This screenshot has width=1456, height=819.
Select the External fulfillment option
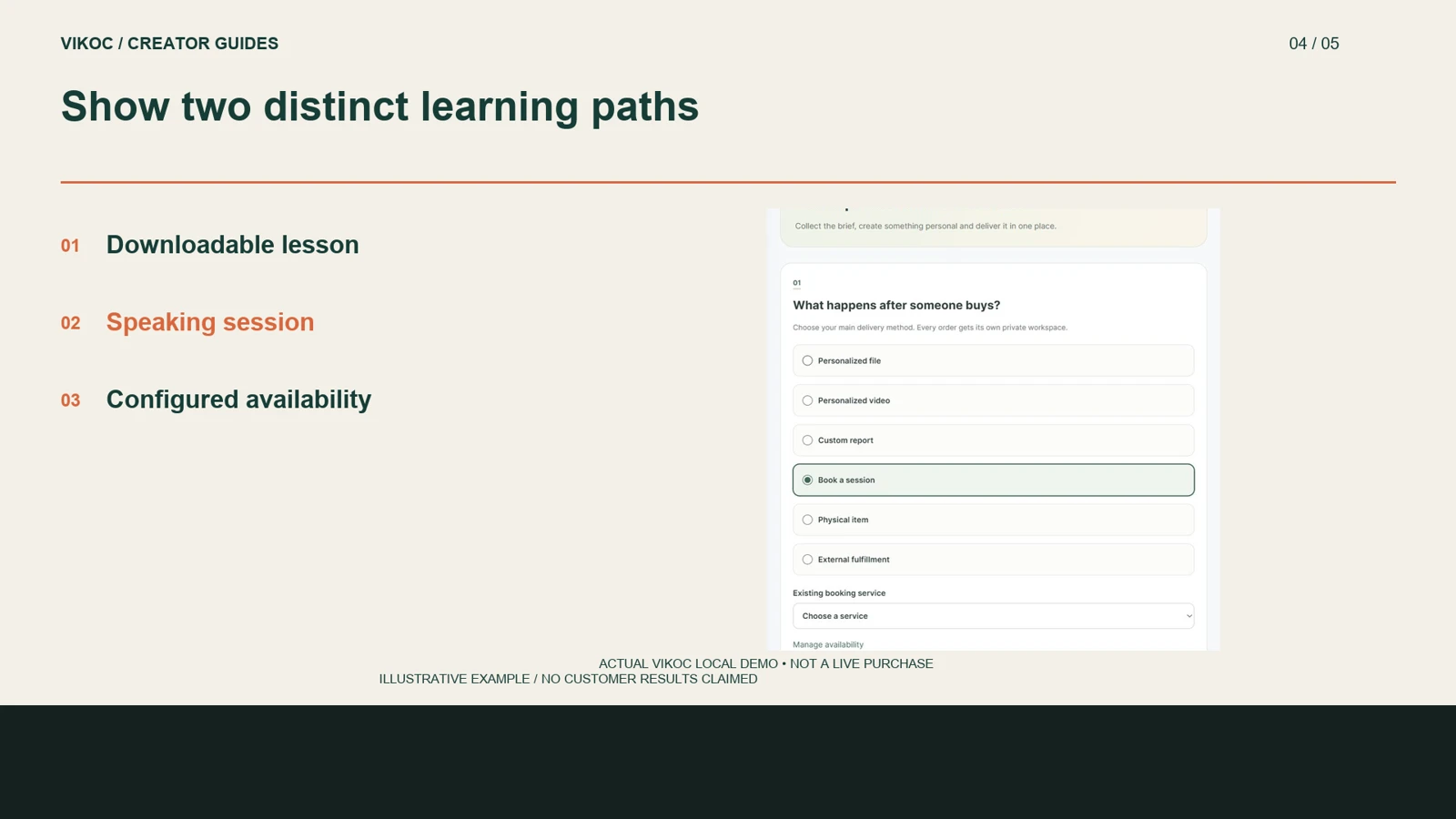pos(993,560)
